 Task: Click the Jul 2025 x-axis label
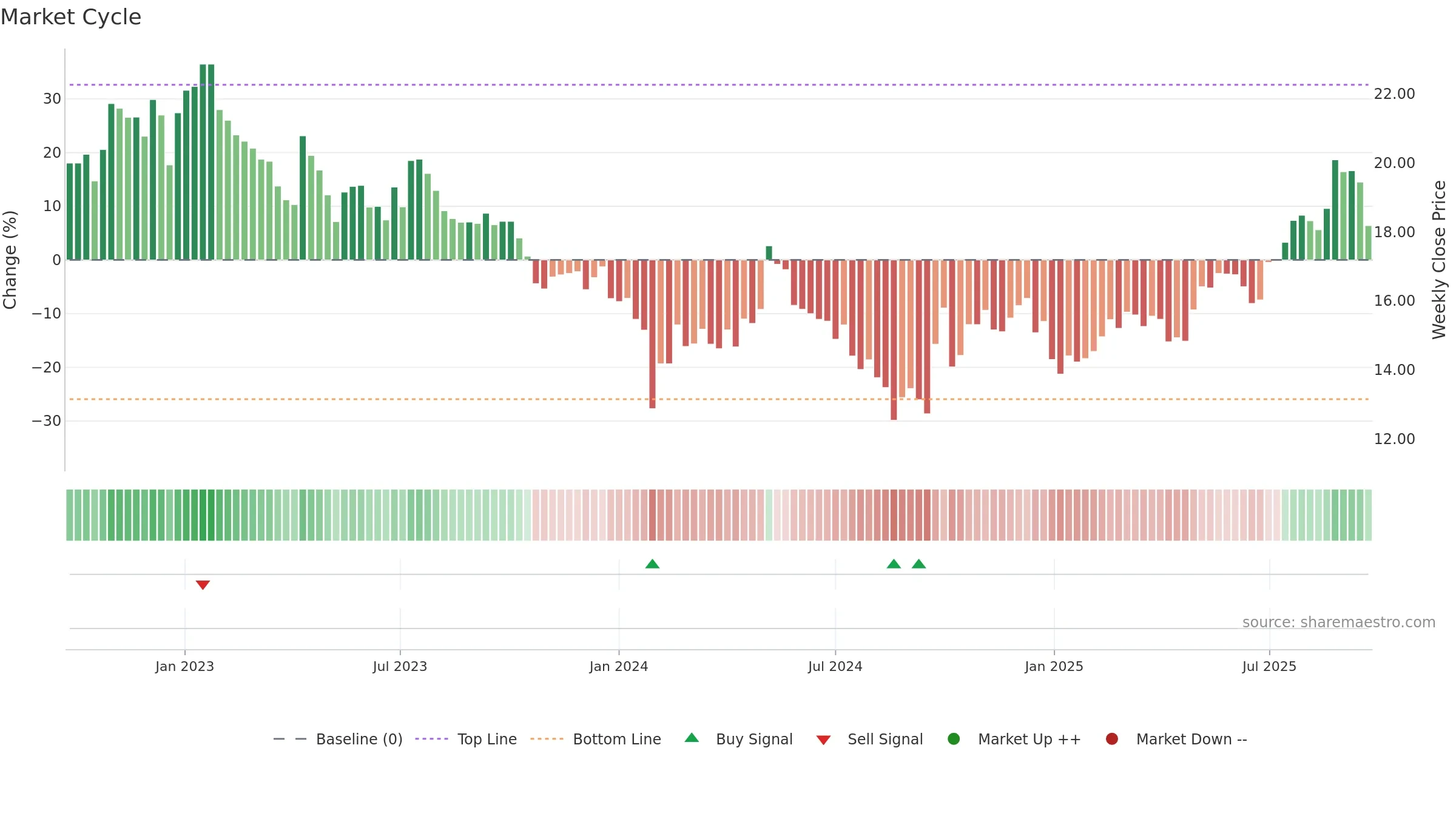pos(1269,667)
